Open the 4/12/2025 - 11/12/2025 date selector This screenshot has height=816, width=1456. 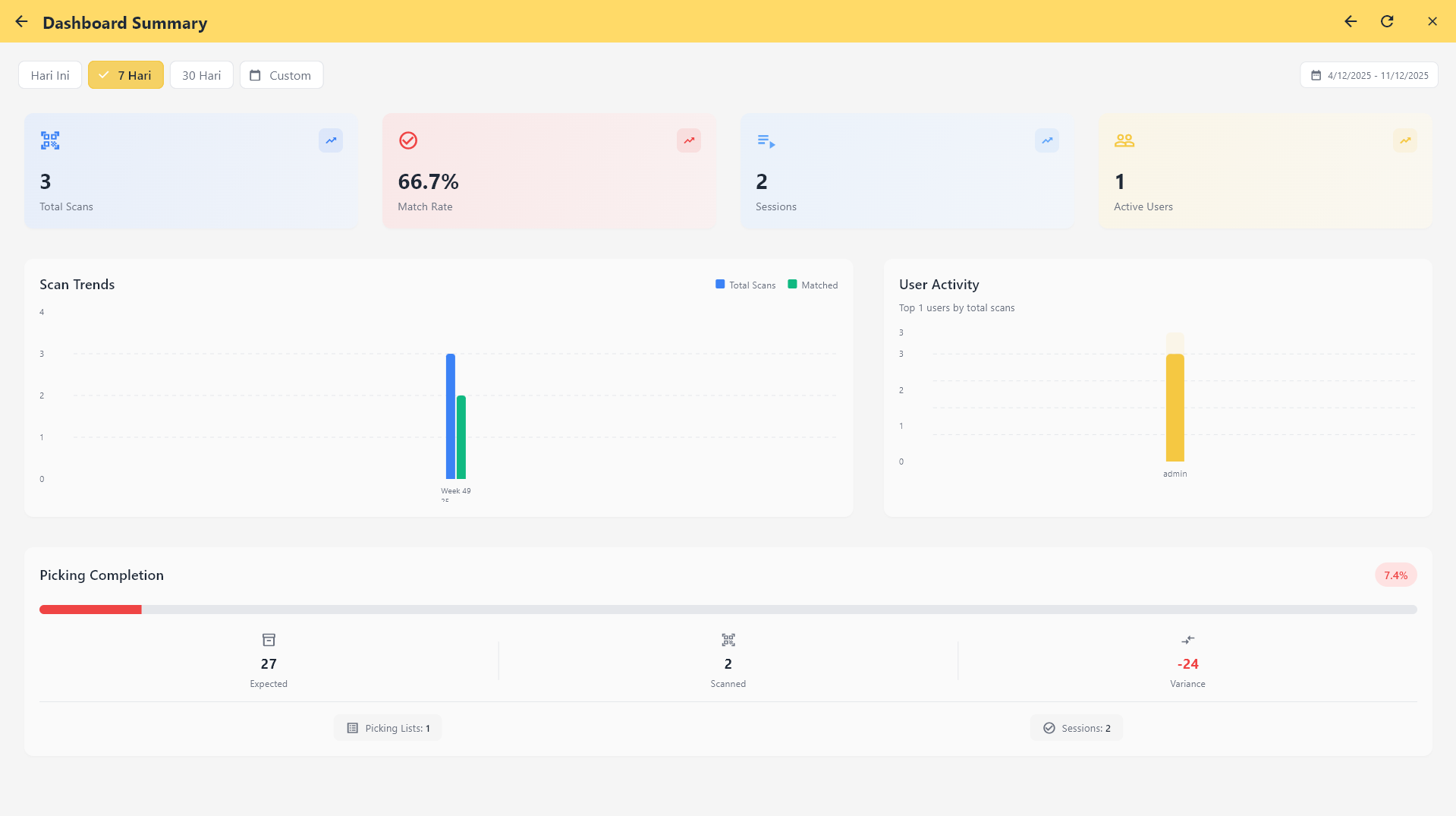[1368, 74]
